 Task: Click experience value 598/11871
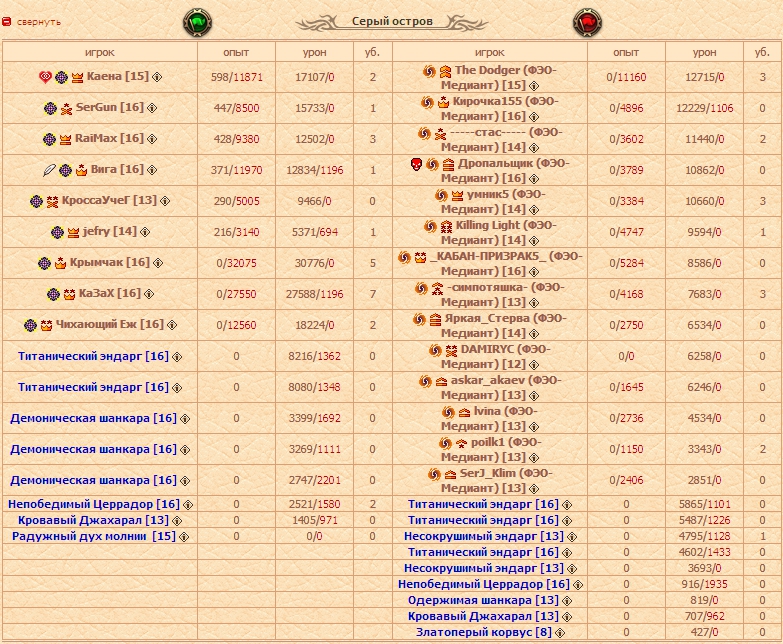pyautogui.click(x=236, y=77)
